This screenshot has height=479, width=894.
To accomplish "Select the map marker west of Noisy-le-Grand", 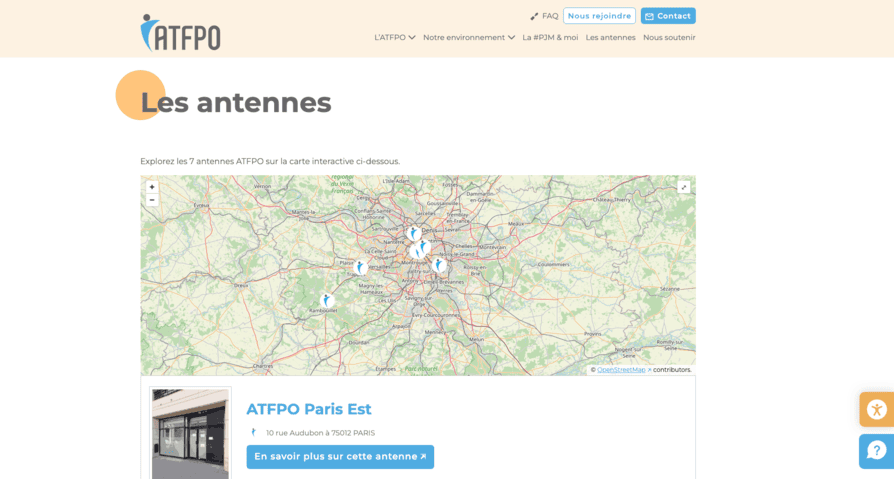I will click(424, 246).
